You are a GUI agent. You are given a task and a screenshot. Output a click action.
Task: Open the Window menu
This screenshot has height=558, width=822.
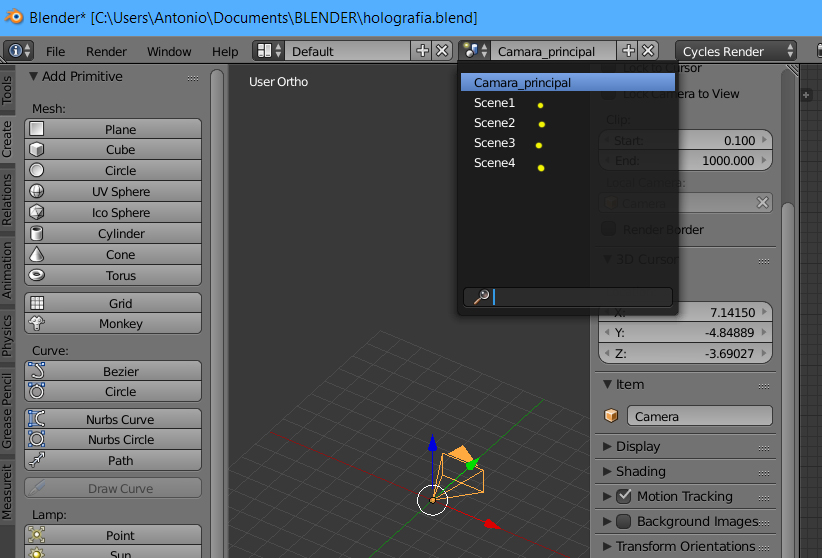point(169,51)
